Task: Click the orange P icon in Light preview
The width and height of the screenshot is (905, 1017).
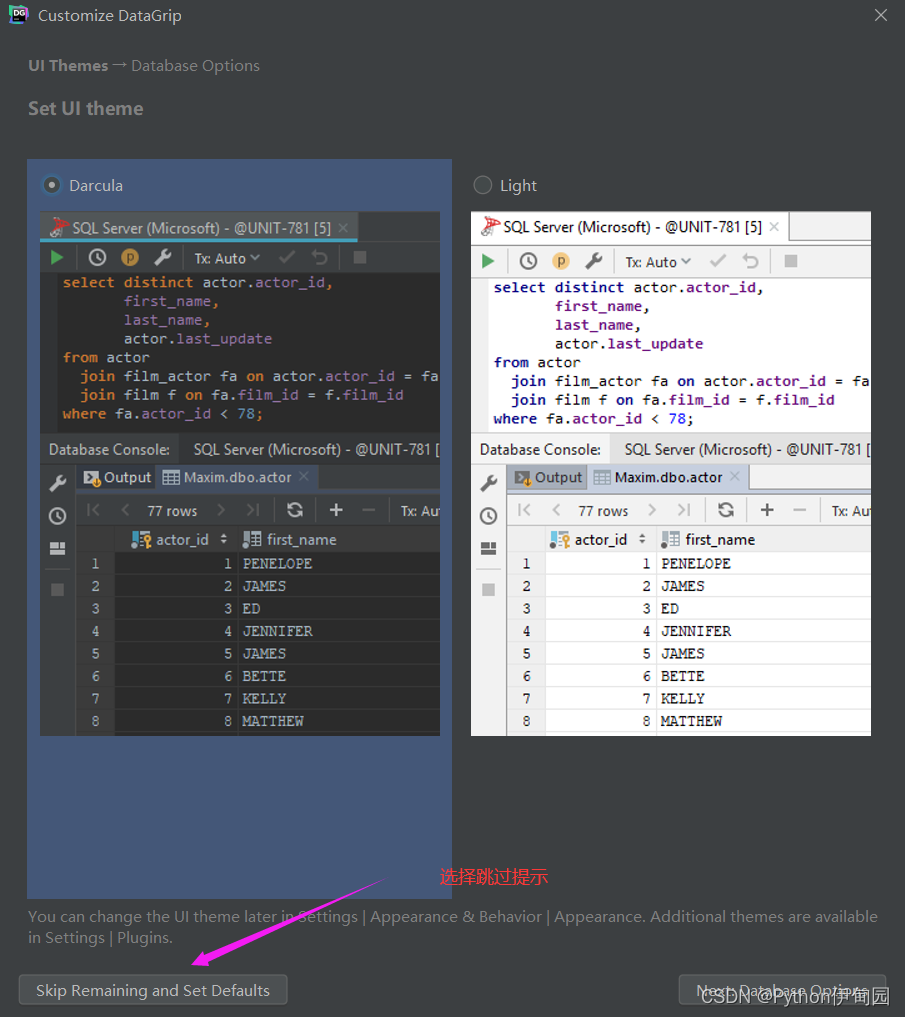Action: click(561, 261)
